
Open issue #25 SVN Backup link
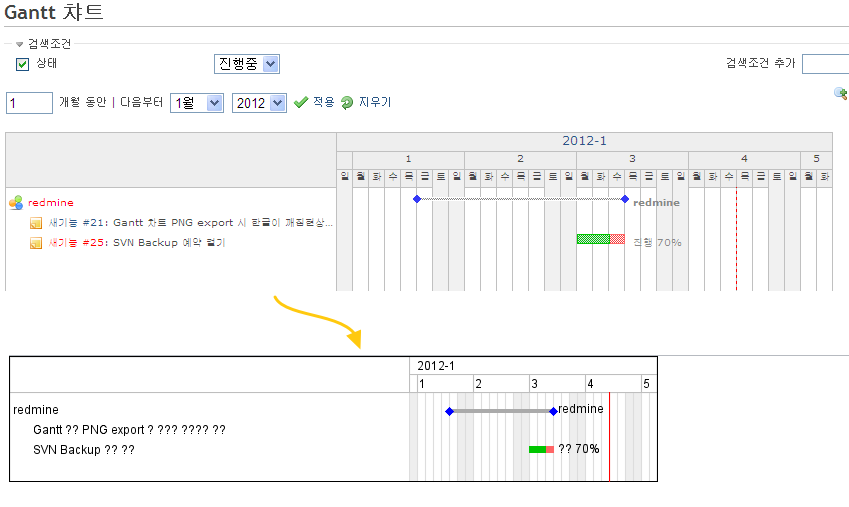[136, 243]
